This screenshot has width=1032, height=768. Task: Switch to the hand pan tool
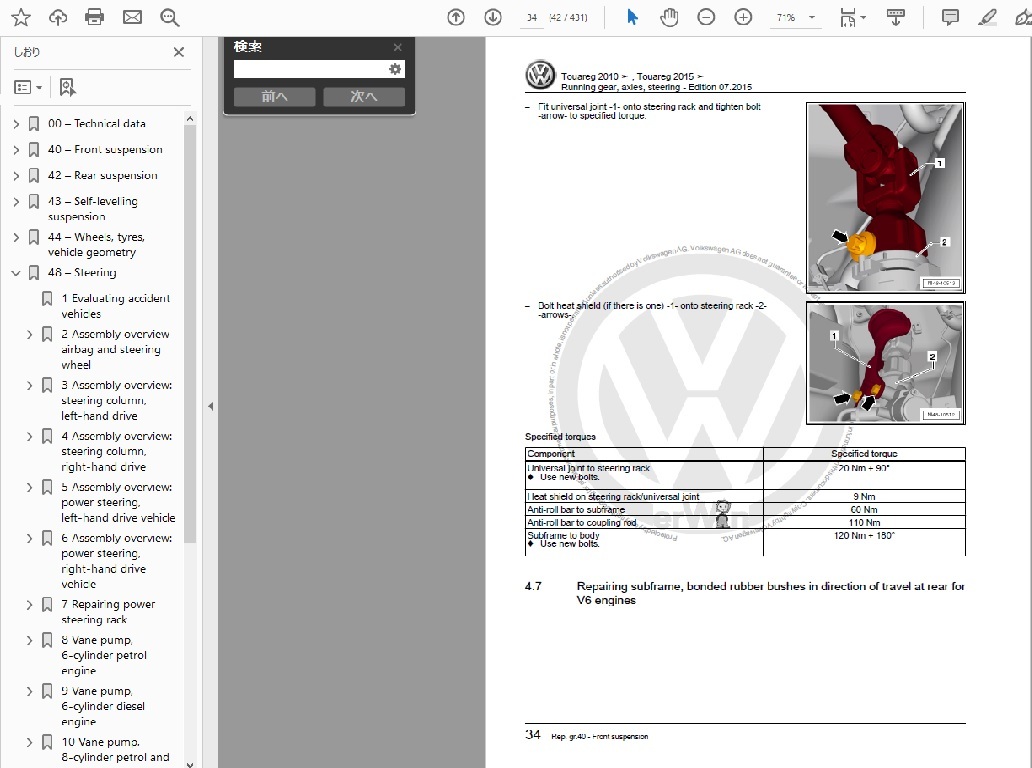(669, 17)
